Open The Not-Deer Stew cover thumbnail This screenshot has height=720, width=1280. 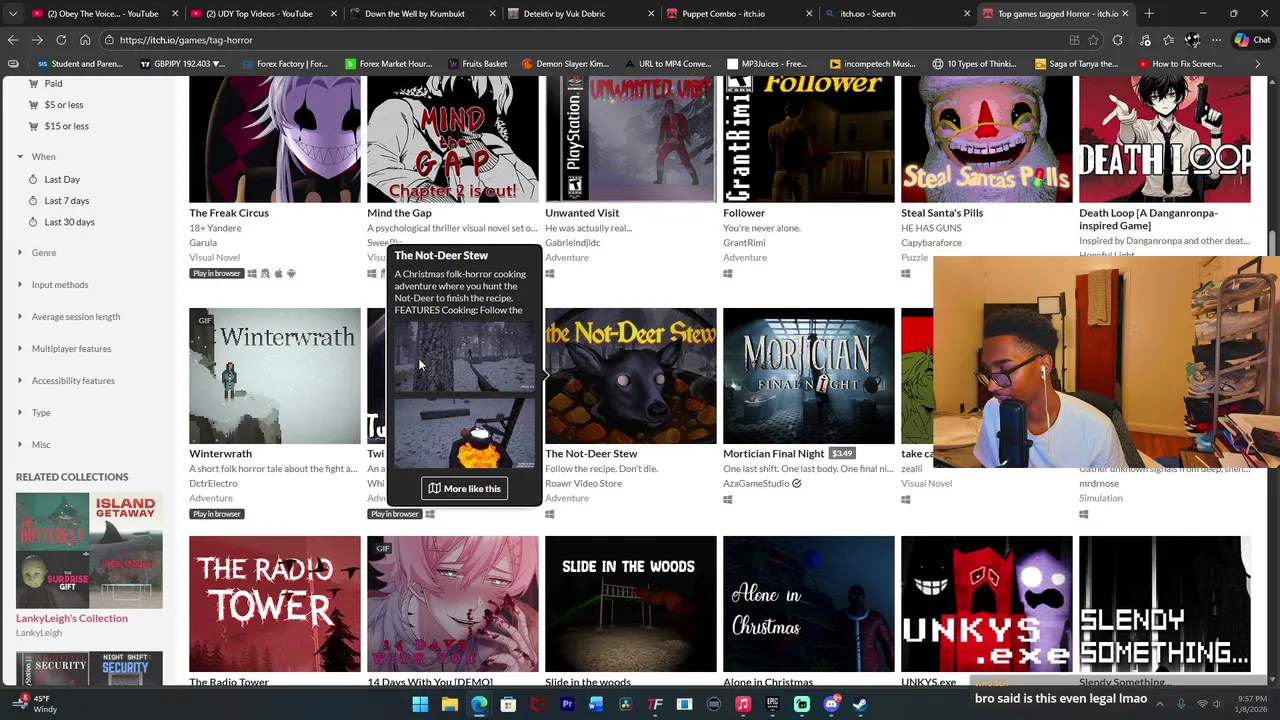(631, 376)
